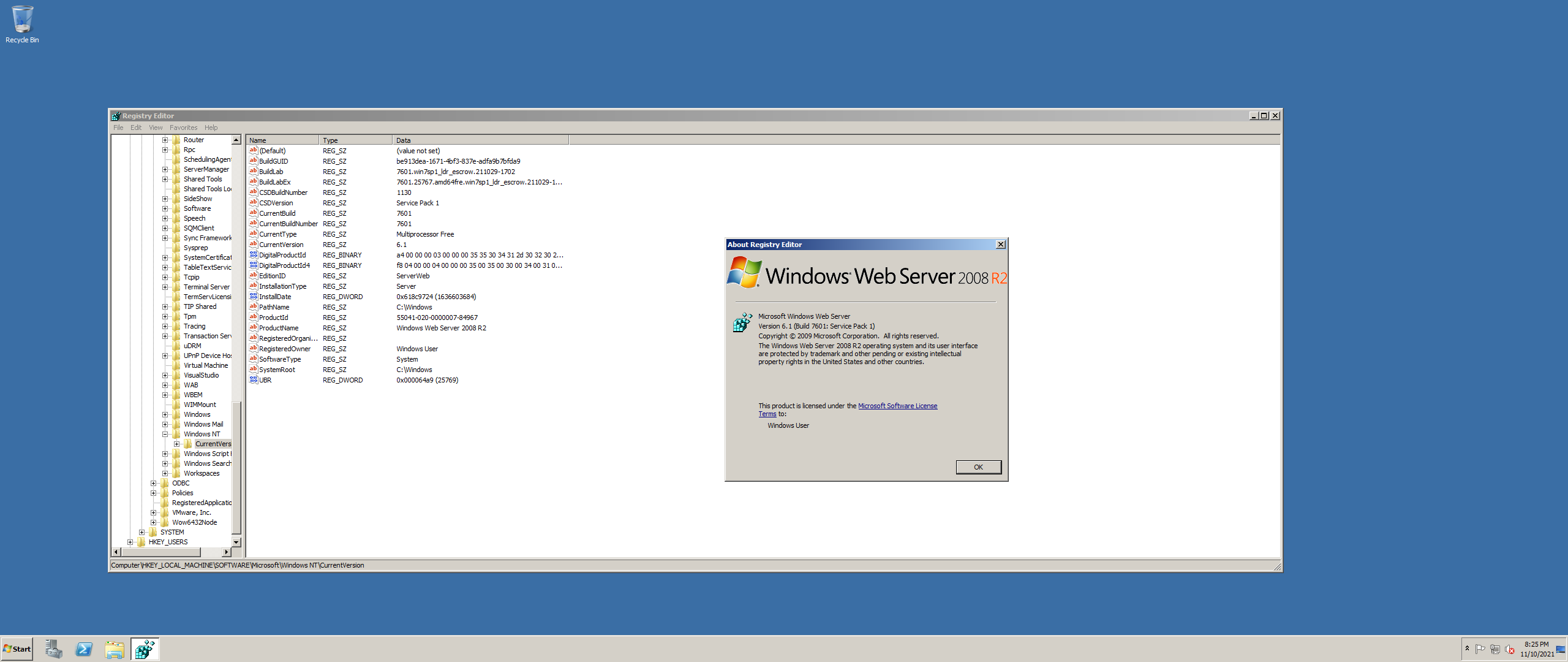Collapse the Windows NT tree node
Image resolution: width=1568 pixels, height=662 pixels.
(x=165, y=434)
